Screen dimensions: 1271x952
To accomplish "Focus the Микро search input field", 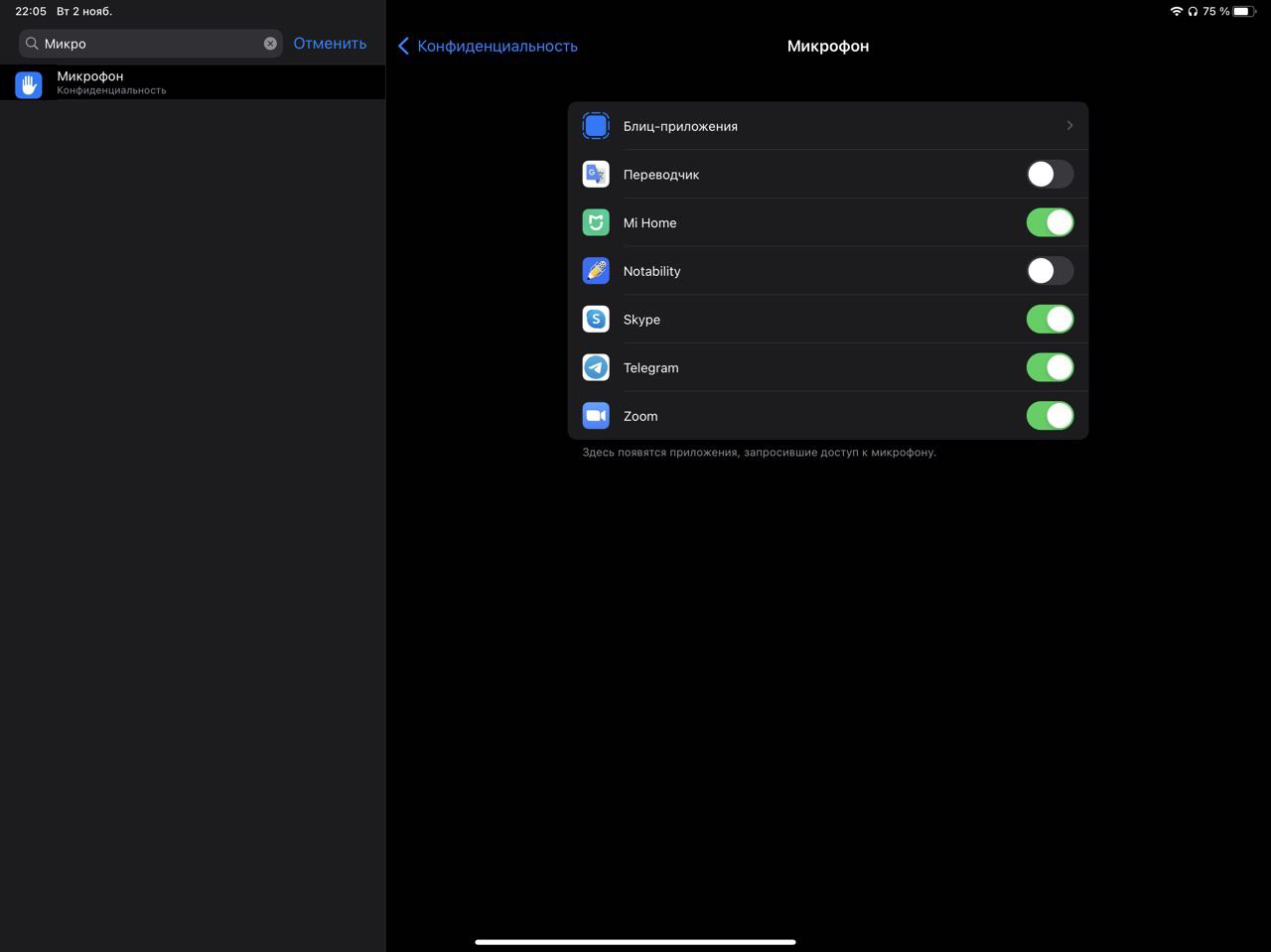I will (x=151, y=44).
